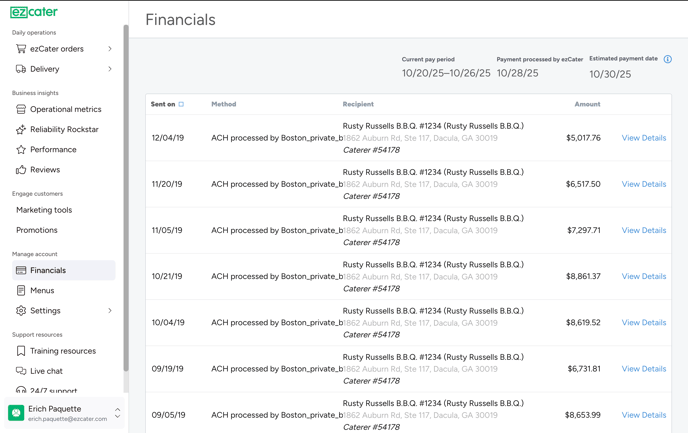Viewport: 688px width, 433px height.
Task: Click the Estimated payment date info icon
Action: (668, 59)
